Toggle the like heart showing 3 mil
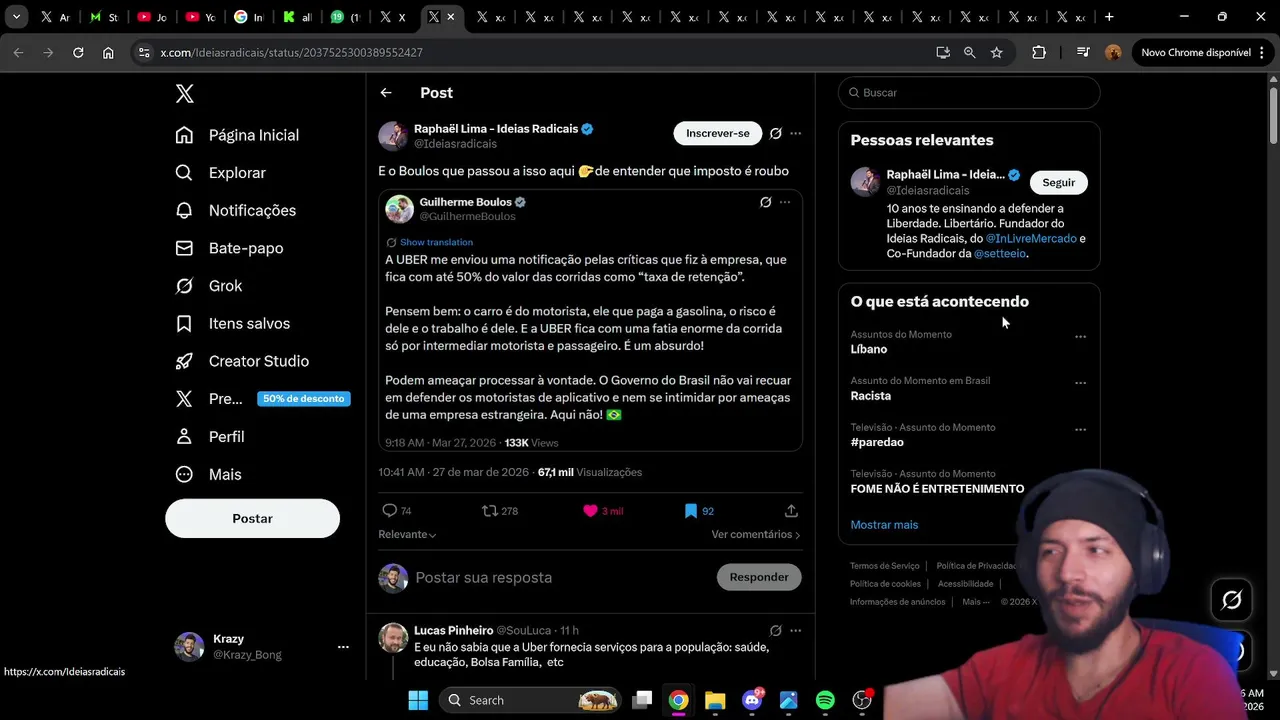This screenshot has height=720, width=1280. click(x=603, y=511)
